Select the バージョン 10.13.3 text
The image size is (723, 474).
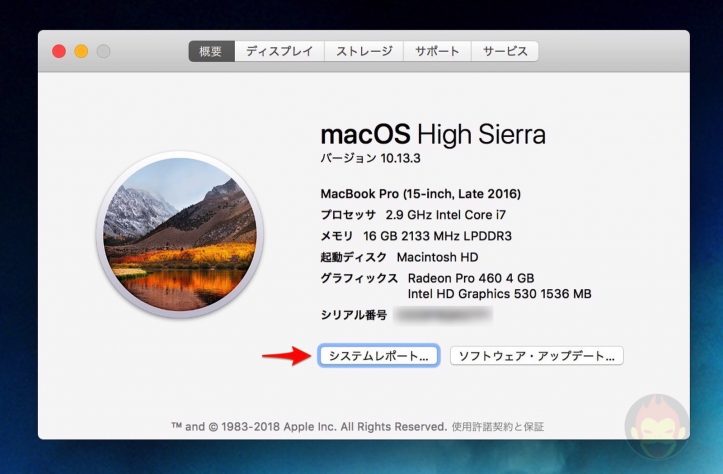[370, 159]
